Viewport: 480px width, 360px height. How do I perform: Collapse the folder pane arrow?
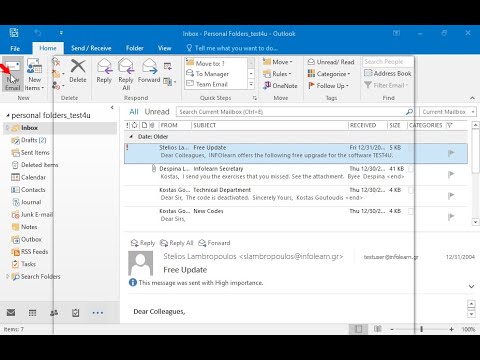[x=112, y=107]
